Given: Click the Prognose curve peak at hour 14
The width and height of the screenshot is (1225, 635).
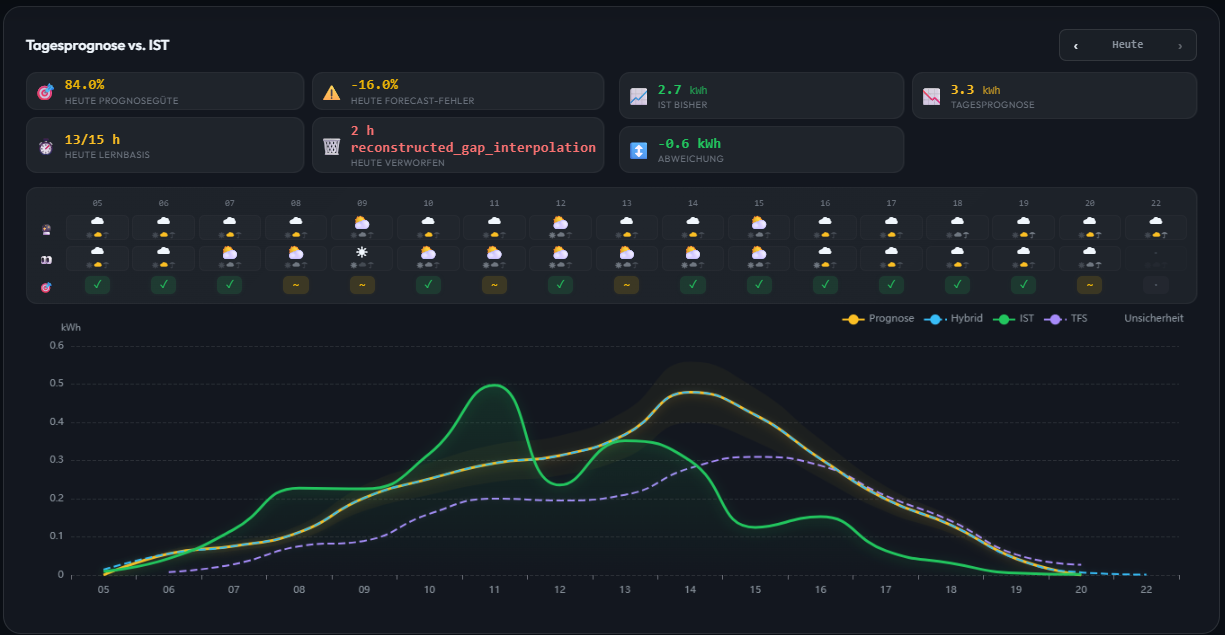Looking at the screenshot, I should 690,392.
